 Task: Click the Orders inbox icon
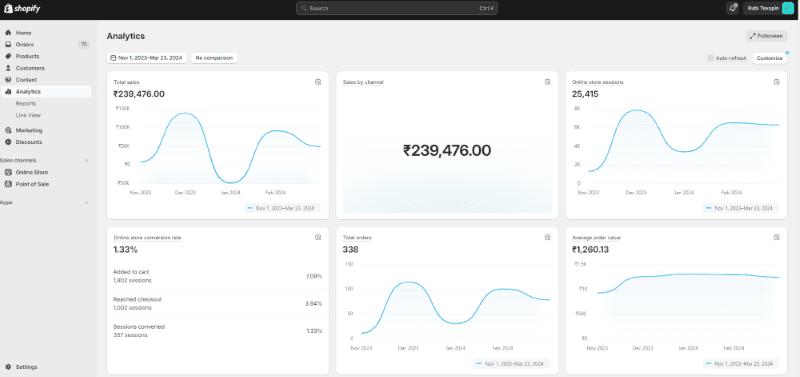[x=8, y=44]
